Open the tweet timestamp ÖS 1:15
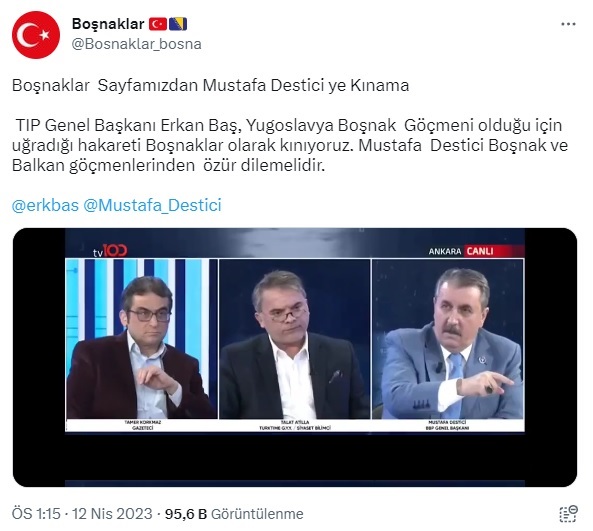593x531 pixels. (x=36, y=514)
